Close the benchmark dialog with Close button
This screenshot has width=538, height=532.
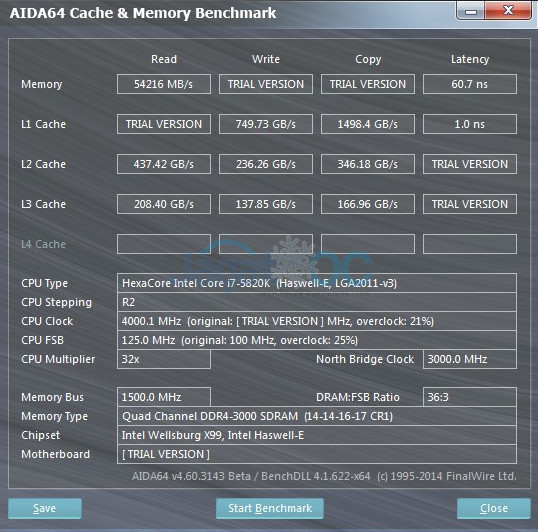[494, 508]
